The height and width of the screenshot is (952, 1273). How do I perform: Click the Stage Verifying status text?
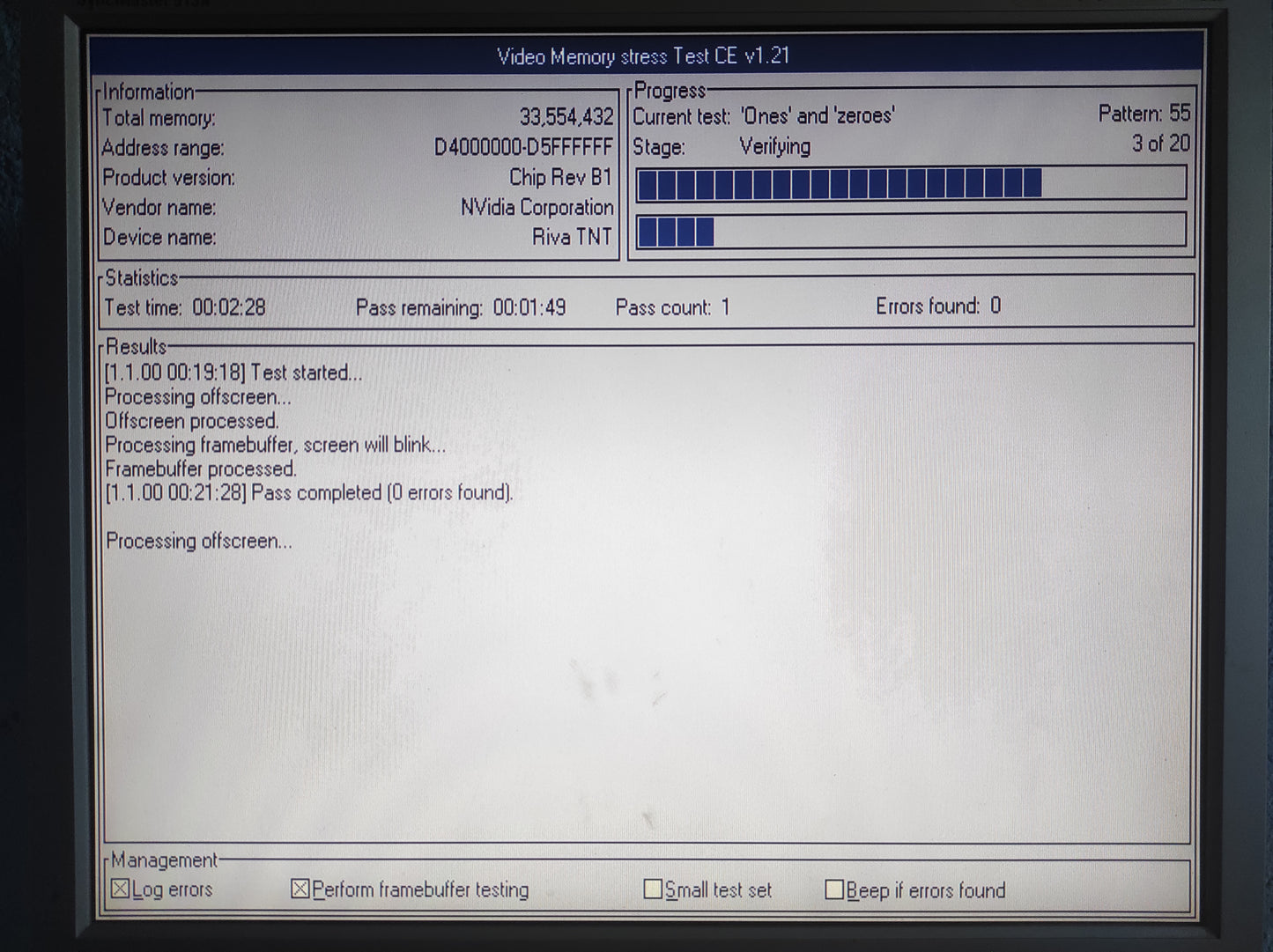pos(774,146)
